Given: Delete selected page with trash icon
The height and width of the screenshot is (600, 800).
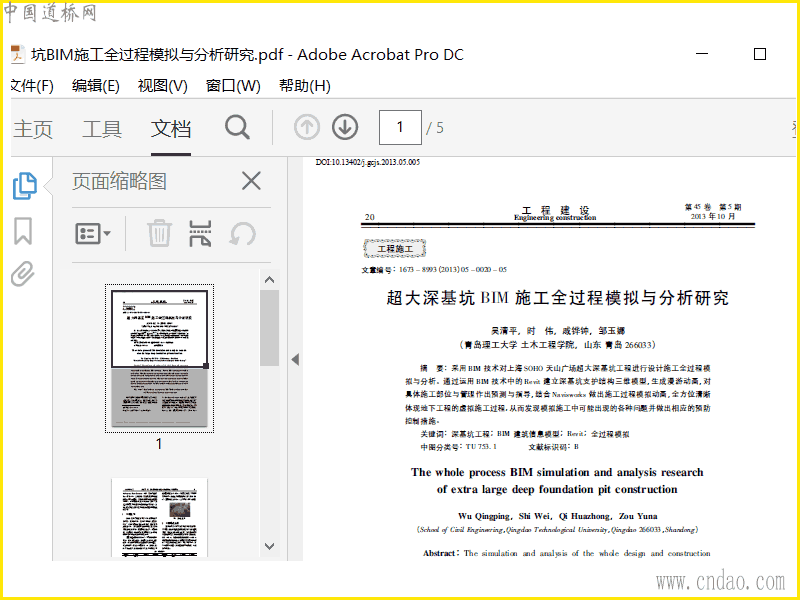Looking at the screenshot, I should tap(159, 233).
